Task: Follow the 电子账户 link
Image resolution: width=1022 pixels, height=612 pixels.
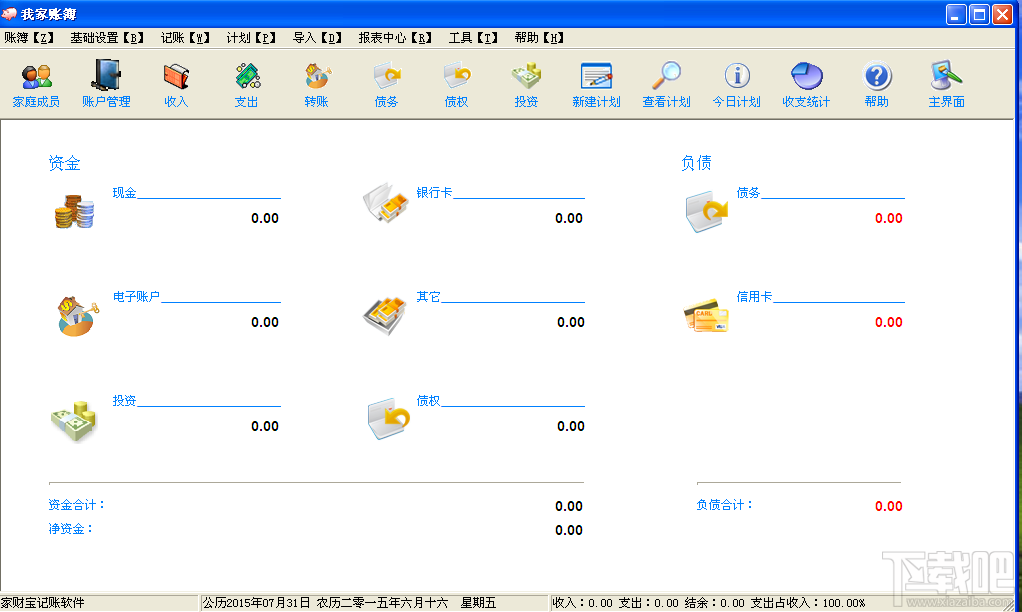Action: point(136,297)
